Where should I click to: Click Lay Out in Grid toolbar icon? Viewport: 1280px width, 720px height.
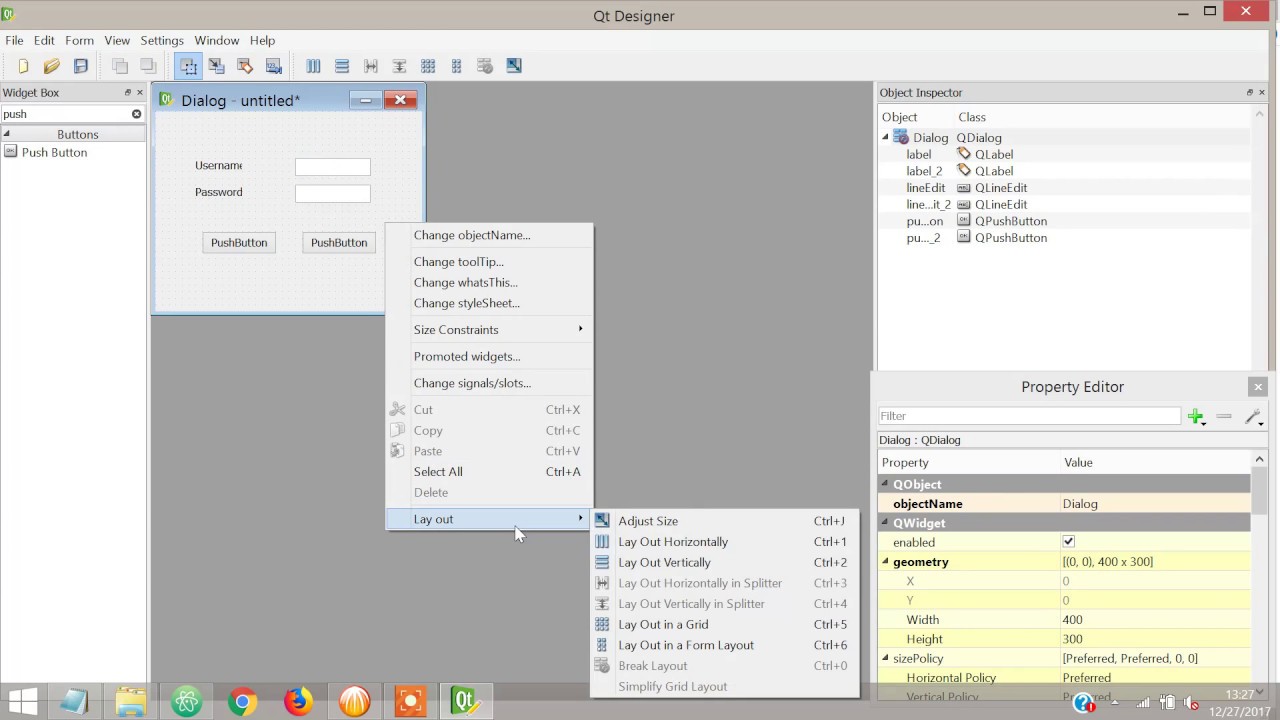pyautogui.click(x=428, y=66)
